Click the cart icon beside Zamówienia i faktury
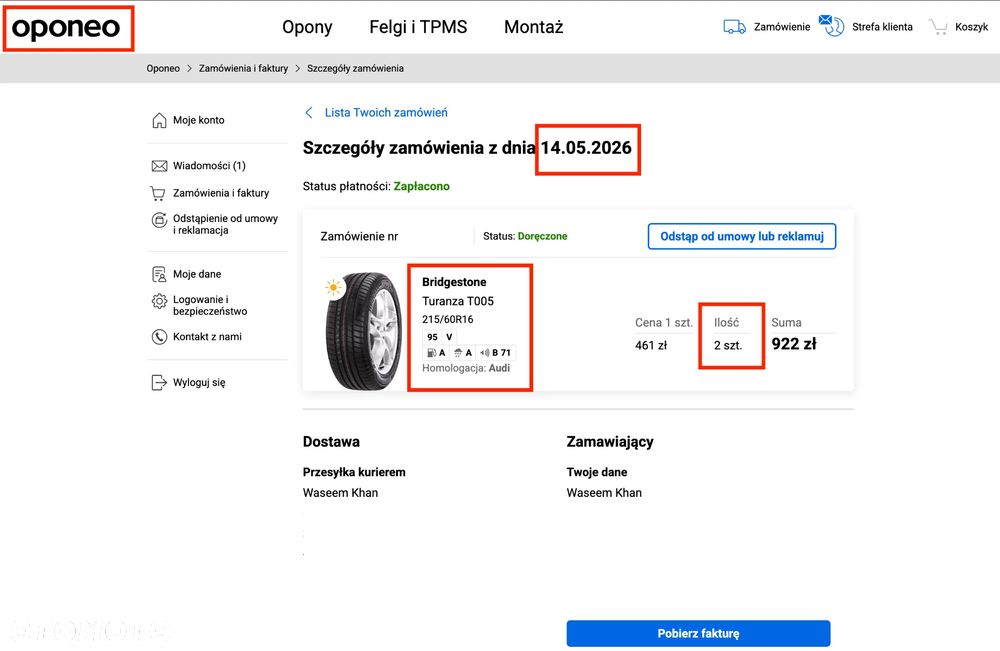The image size is (1000, 651). 158,193
